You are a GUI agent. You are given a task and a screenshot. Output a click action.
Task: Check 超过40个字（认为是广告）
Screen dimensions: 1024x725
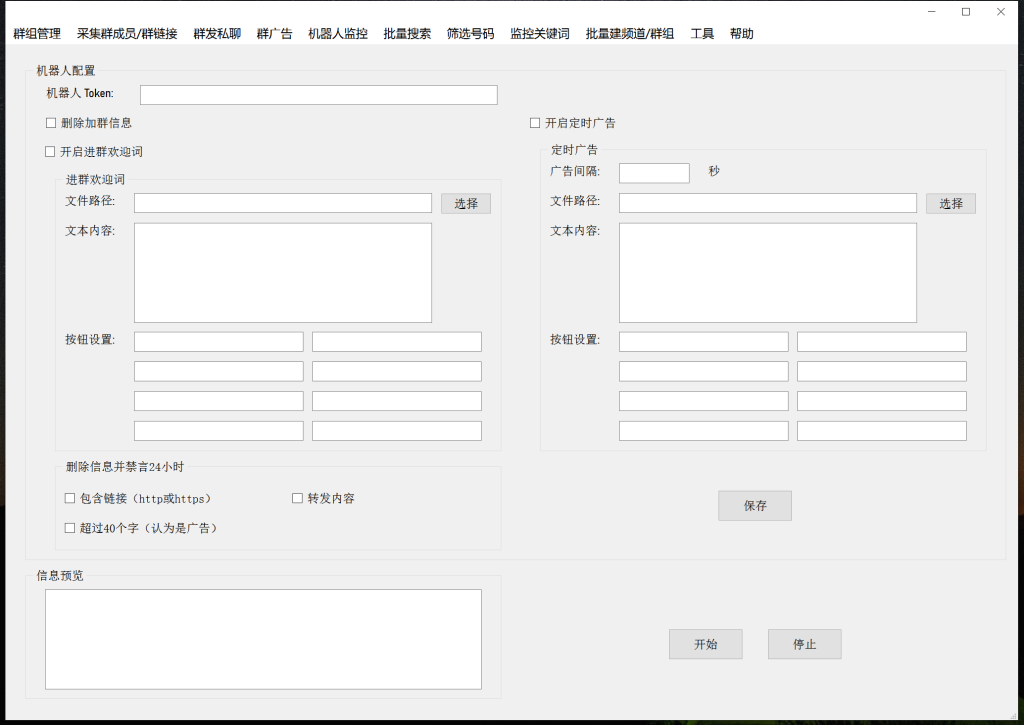pos(70,527)
